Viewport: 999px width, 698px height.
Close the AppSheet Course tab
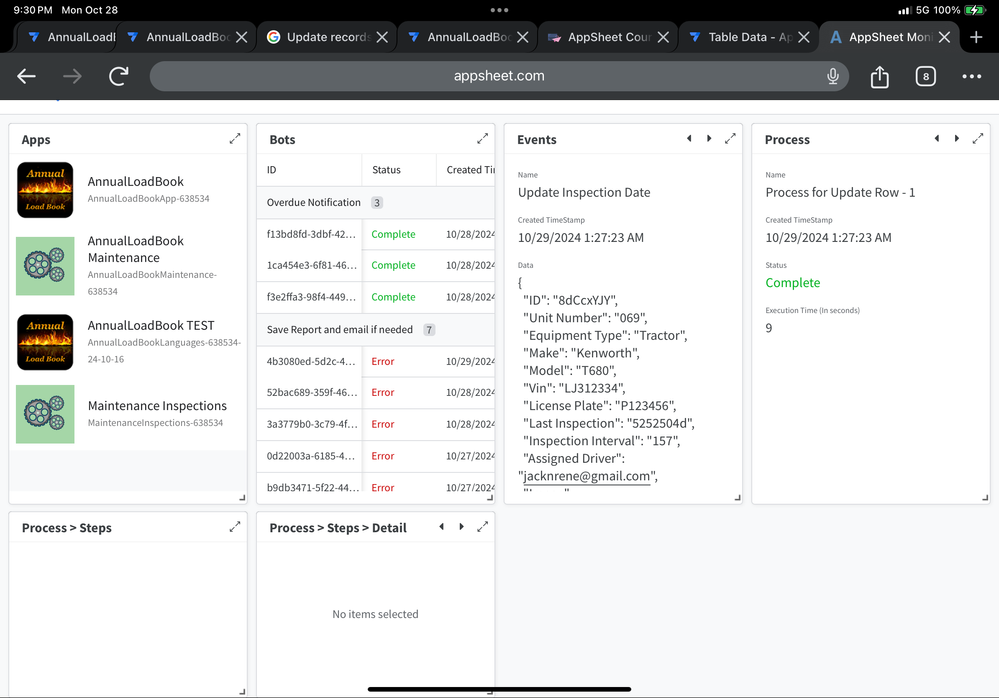click(663, 37)
